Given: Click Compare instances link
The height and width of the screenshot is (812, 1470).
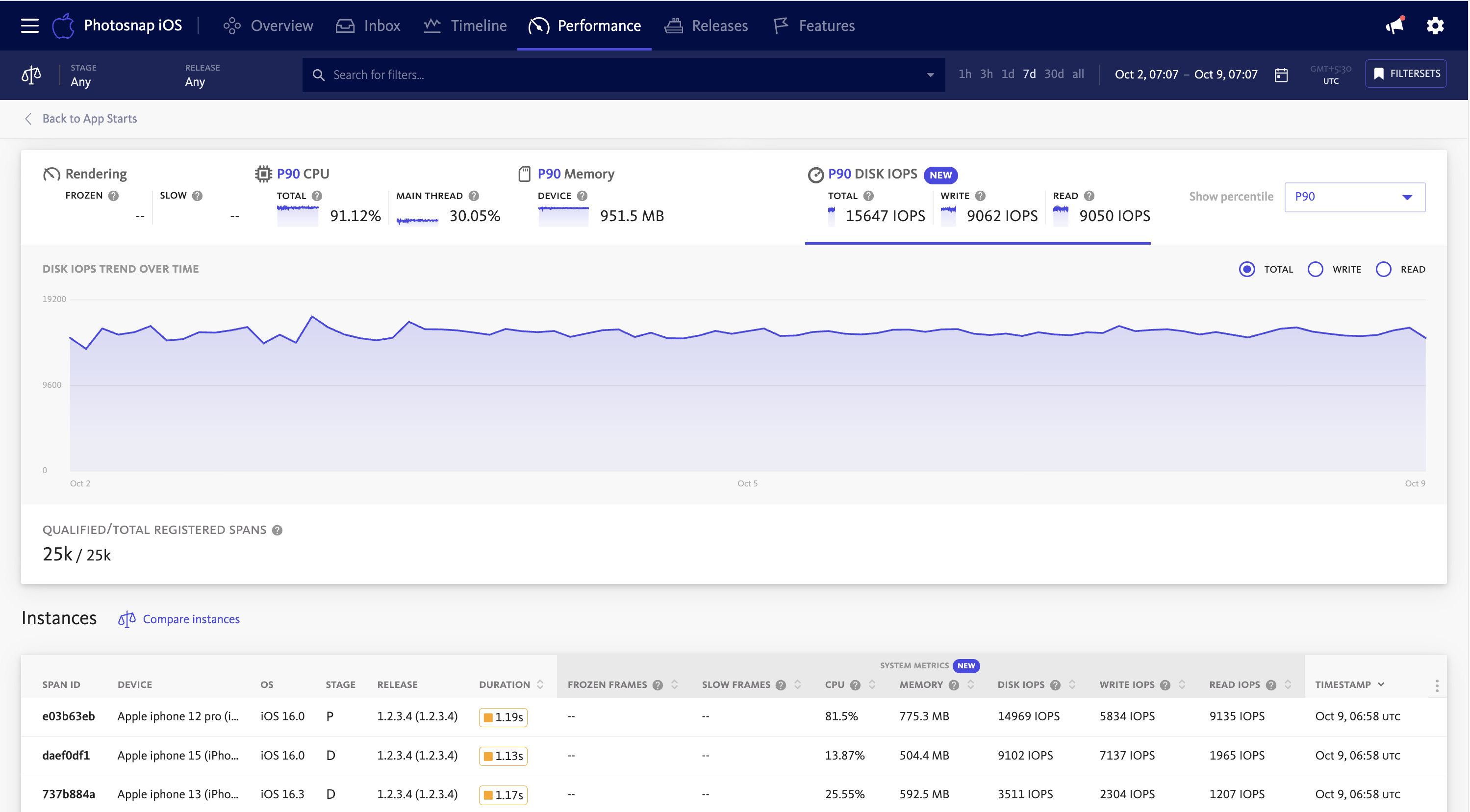Looking at the screenshot, I should (x=179, y=619).
